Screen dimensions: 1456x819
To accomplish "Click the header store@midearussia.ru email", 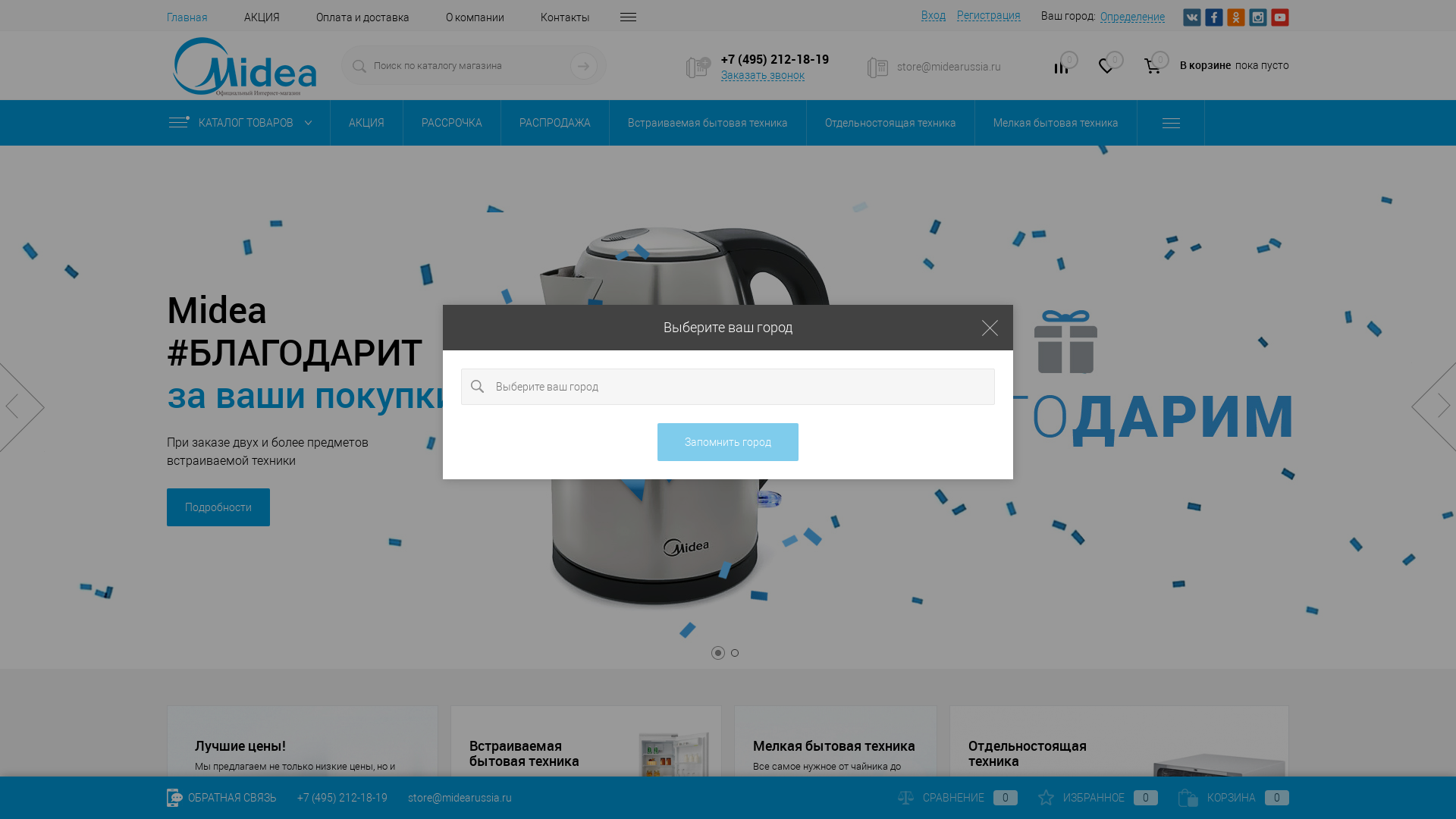I will coord(949,67).
